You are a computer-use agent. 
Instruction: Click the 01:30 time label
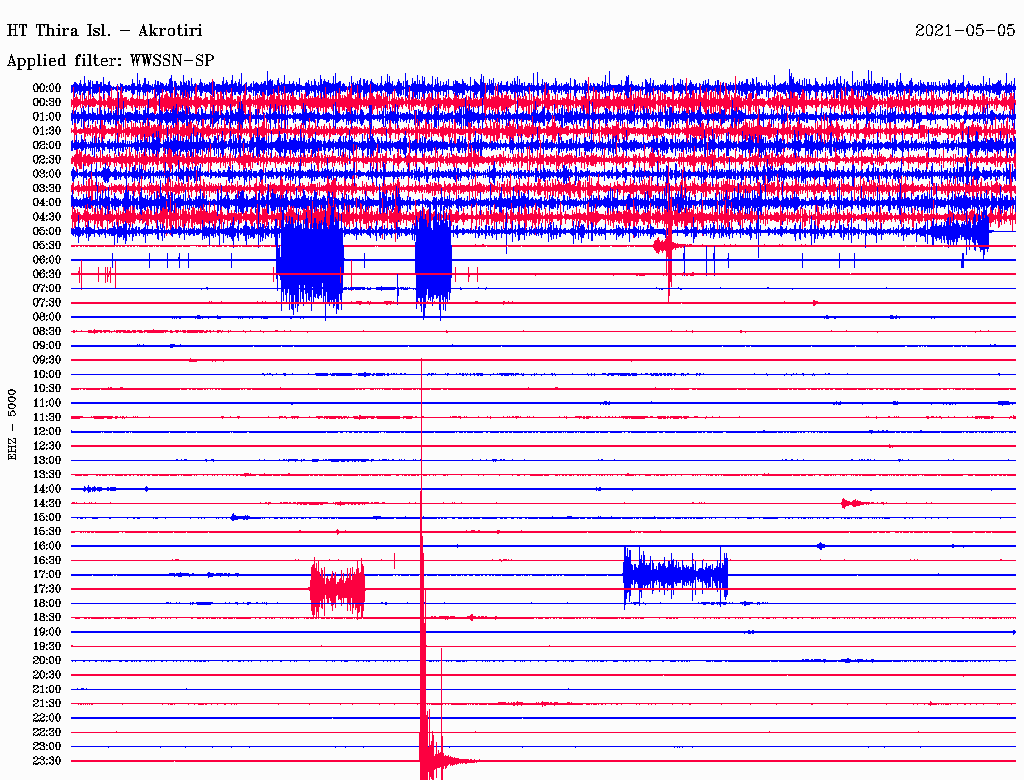47,131
